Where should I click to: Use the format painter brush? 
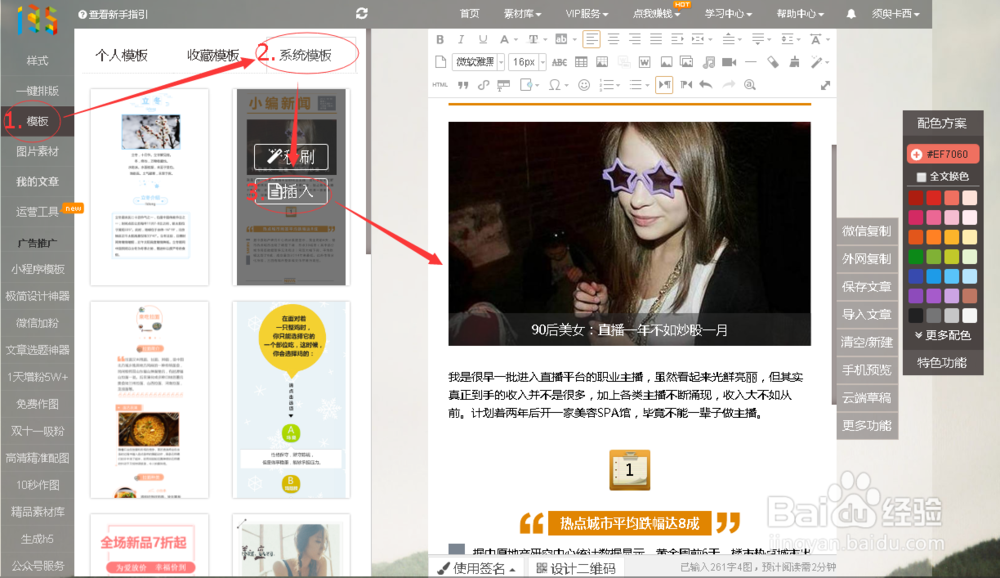[794, 62]
